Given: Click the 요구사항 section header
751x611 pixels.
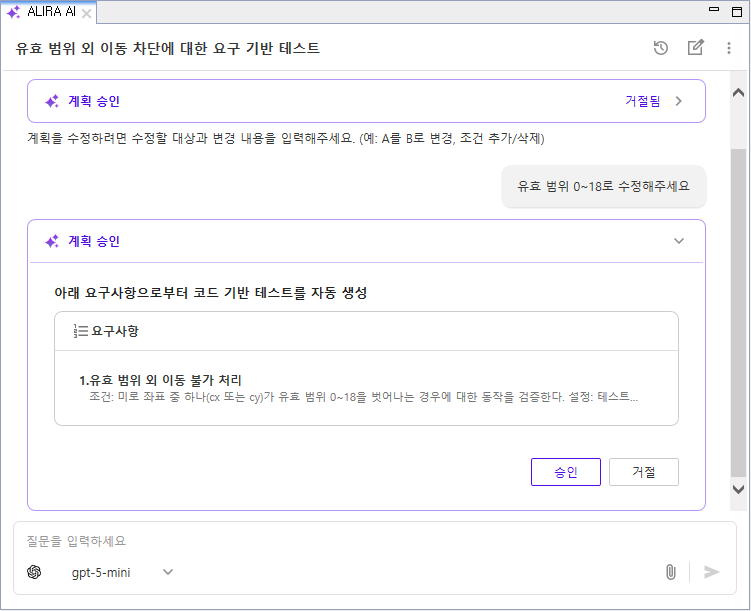Looking at the screenshot, I should [366, 331].
